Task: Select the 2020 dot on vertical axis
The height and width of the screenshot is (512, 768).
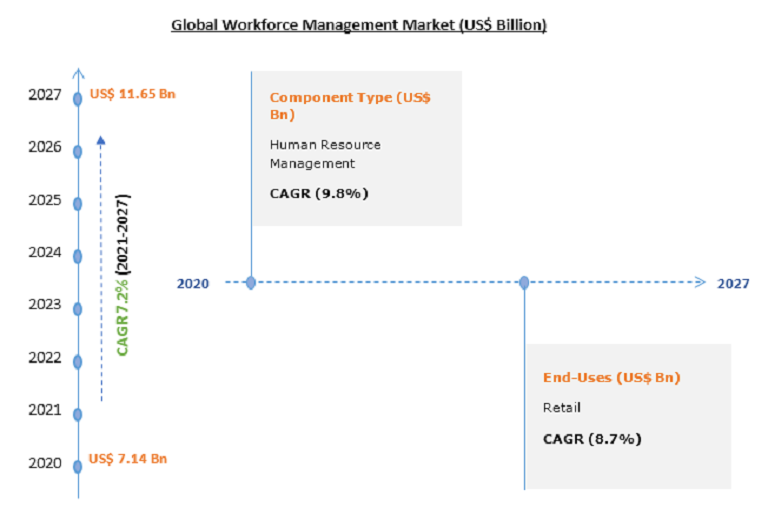Action: click(x=77, y=467)
